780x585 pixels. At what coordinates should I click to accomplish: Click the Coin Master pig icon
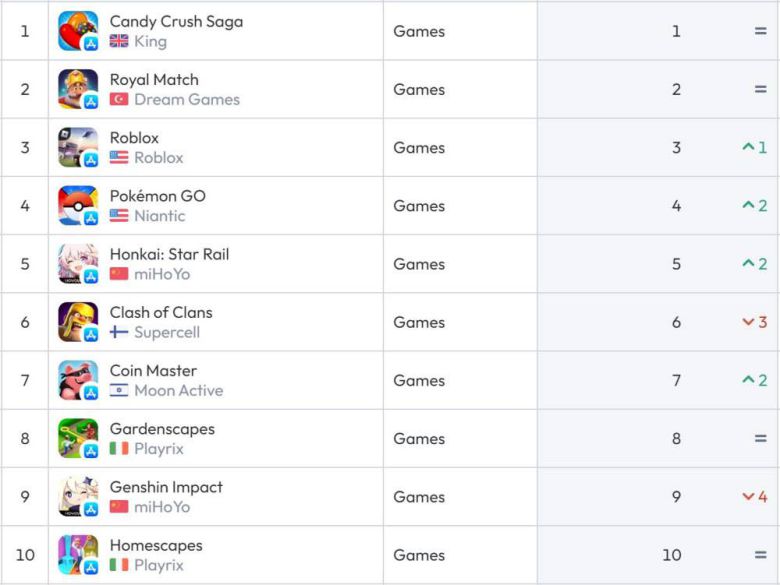77,380
